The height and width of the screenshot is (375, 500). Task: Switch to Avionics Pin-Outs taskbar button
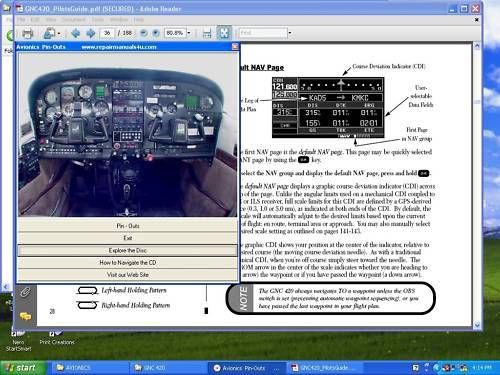pyautogui.click(x=247, y=368)
